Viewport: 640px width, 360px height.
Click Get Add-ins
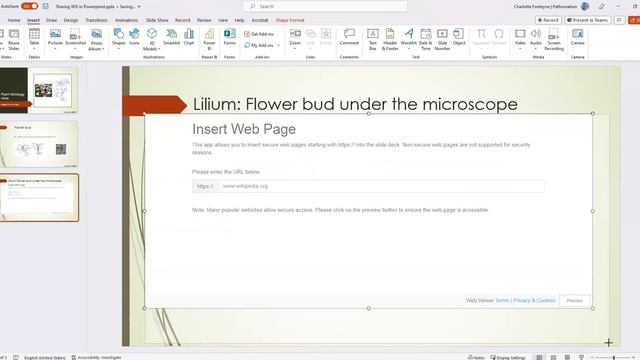tap(260, 34)
